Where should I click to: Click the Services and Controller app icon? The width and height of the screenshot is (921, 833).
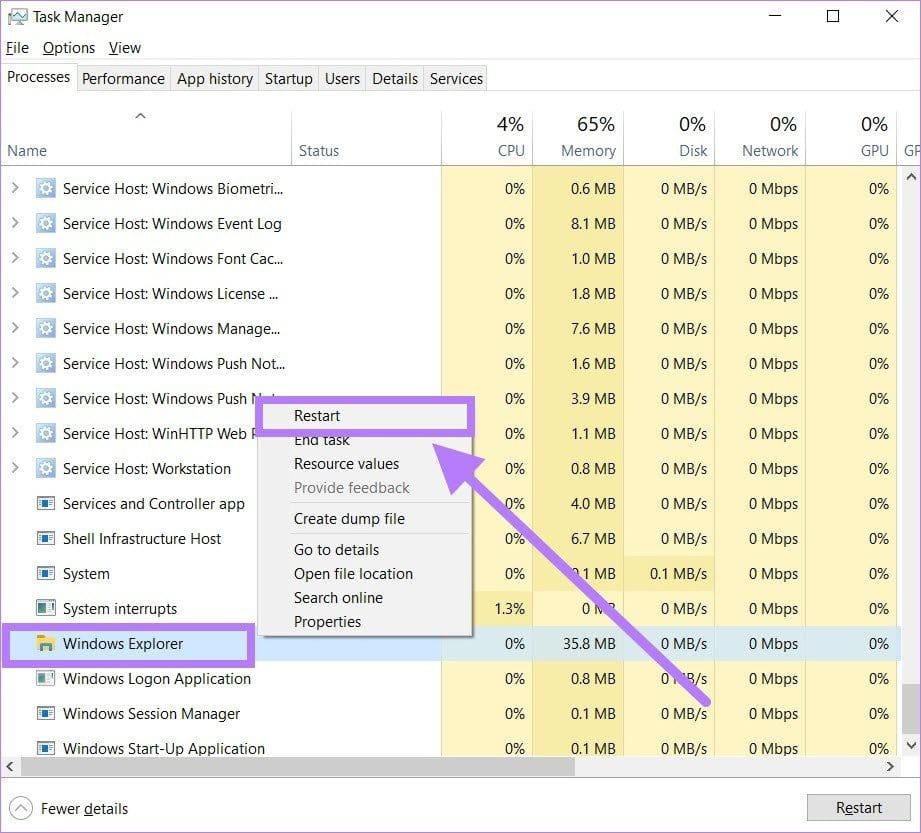(45, 503)
